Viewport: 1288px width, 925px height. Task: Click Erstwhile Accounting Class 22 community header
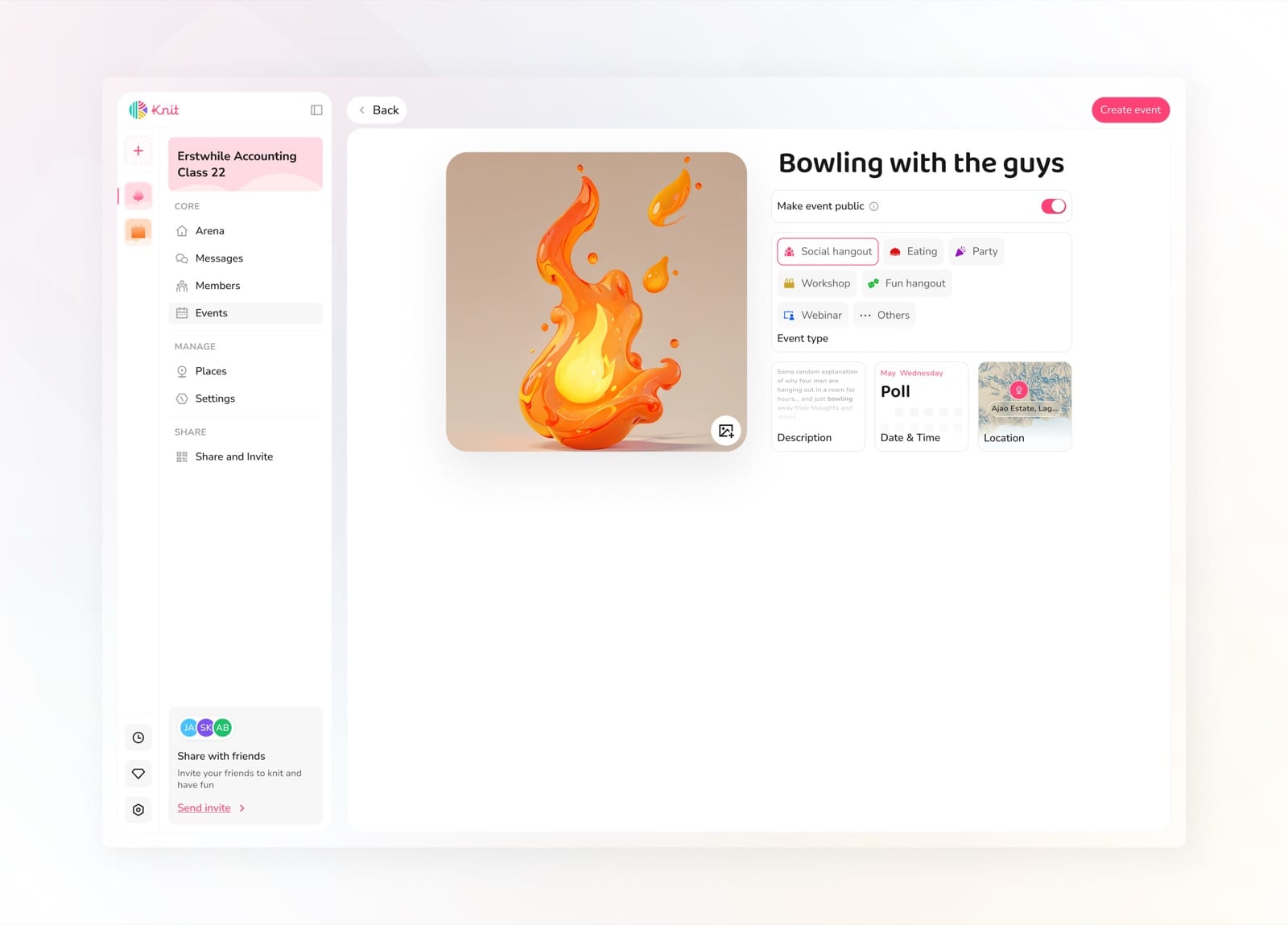(246, 164)
